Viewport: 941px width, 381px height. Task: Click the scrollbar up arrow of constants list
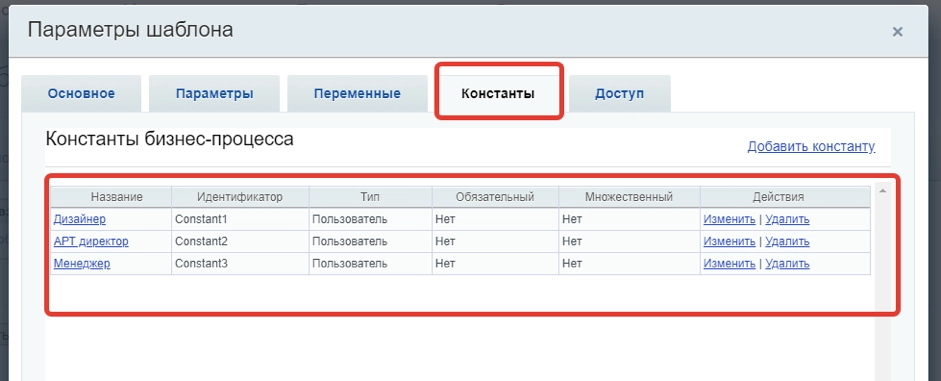882,191
